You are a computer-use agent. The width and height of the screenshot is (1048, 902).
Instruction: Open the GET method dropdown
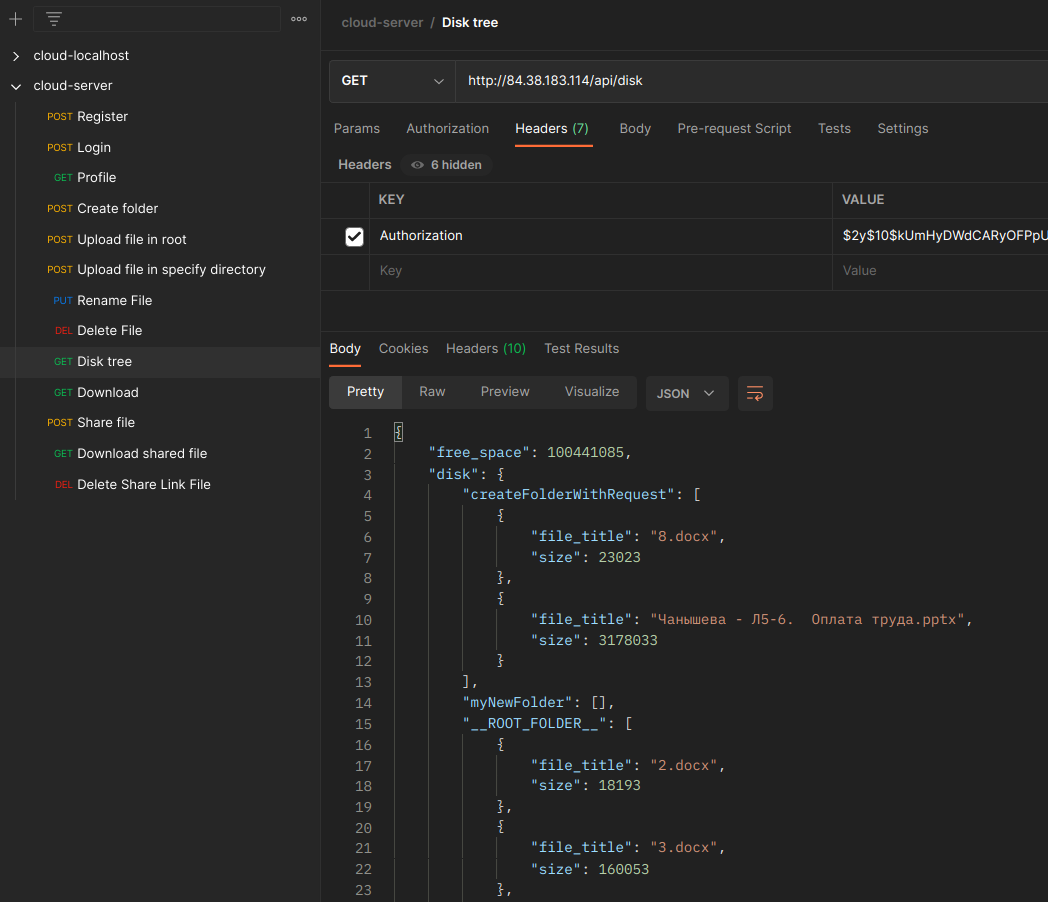(x=392, y=81)
